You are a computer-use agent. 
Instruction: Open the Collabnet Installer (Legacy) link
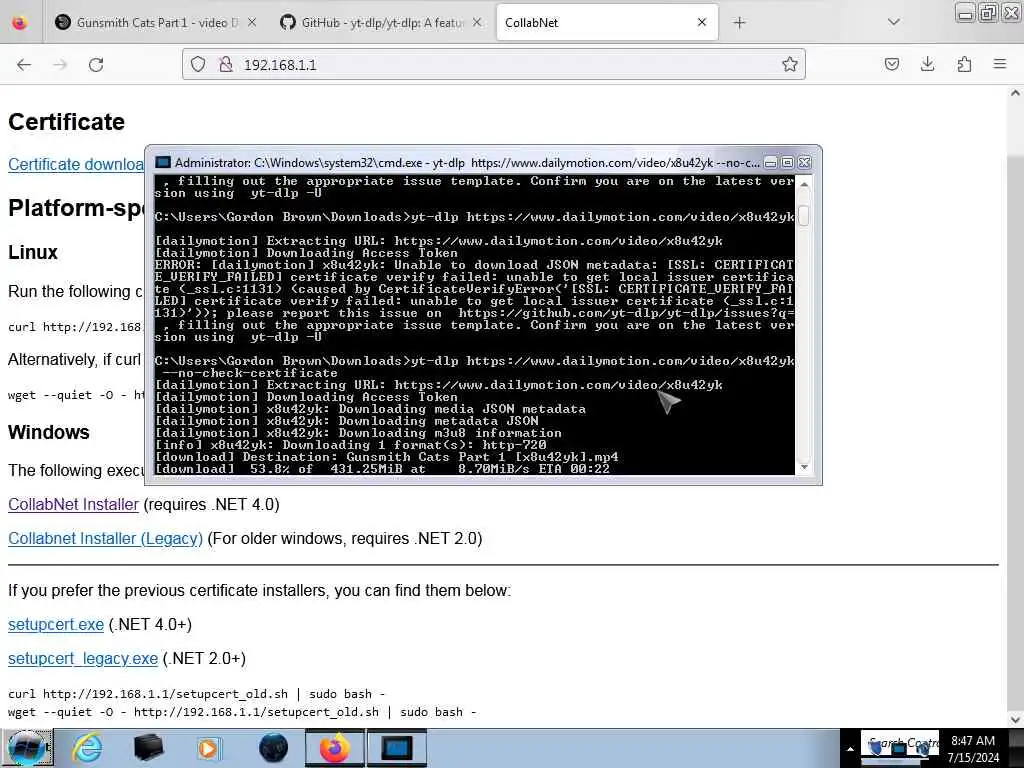tap(105, 539)
